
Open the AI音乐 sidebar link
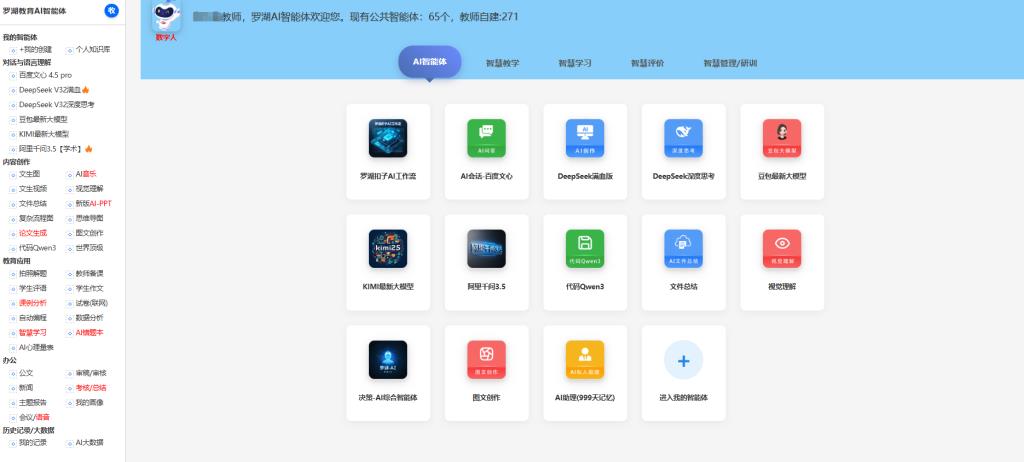click(86, 174)
